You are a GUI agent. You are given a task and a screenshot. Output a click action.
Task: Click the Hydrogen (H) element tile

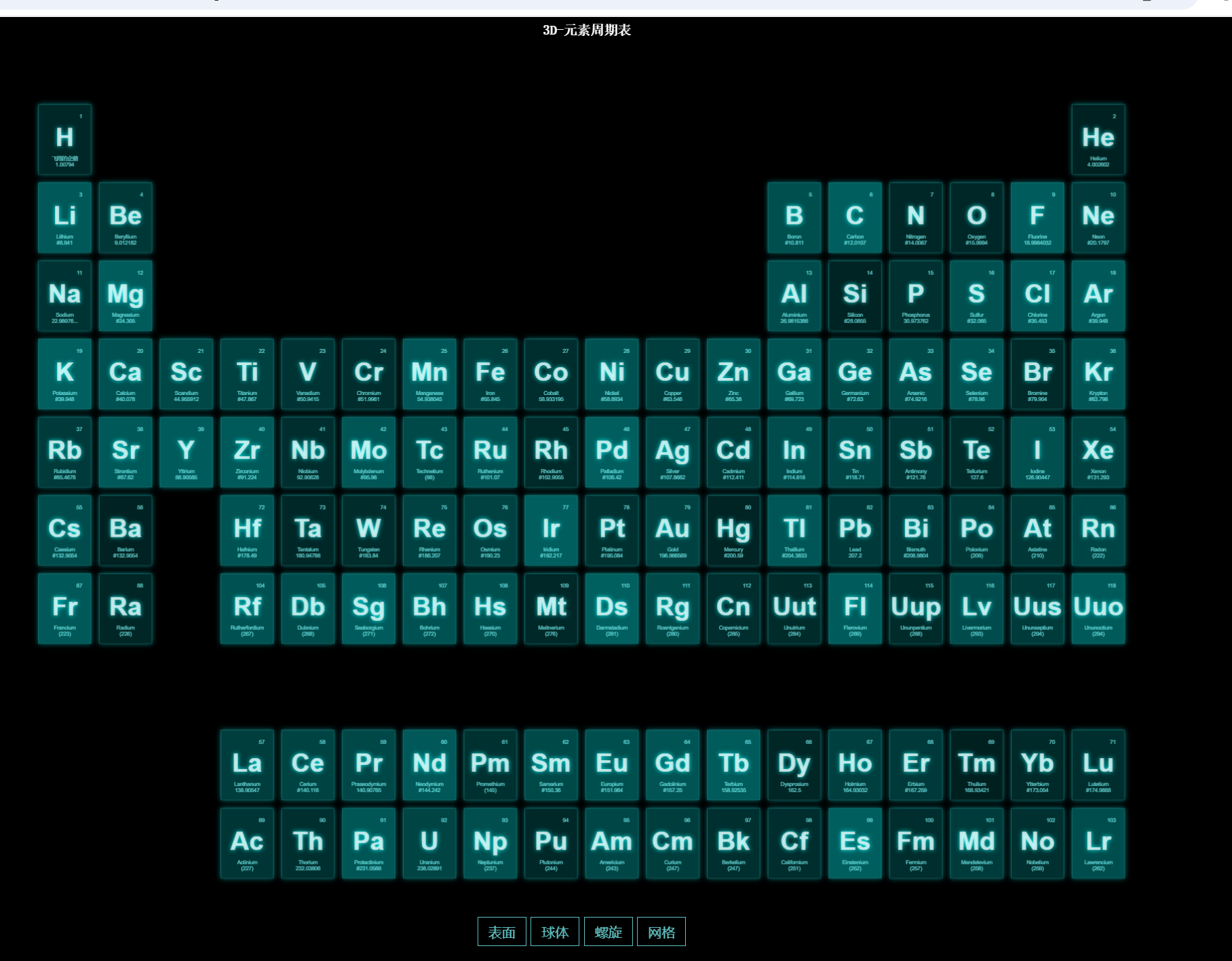pos(64,140)
